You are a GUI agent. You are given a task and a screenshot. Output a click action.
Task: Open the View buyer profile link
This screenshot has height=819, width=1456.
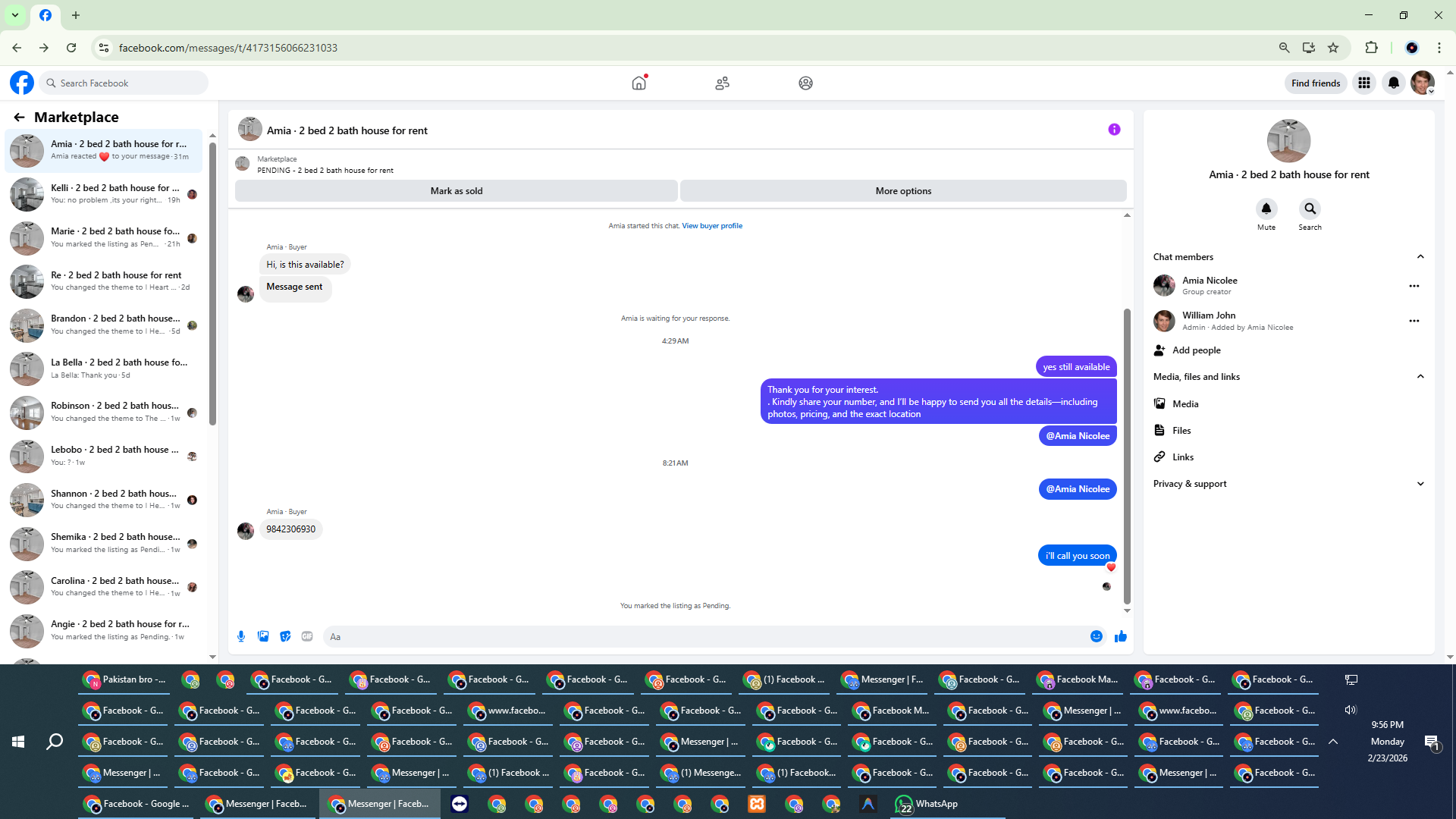tap(711, 226)
